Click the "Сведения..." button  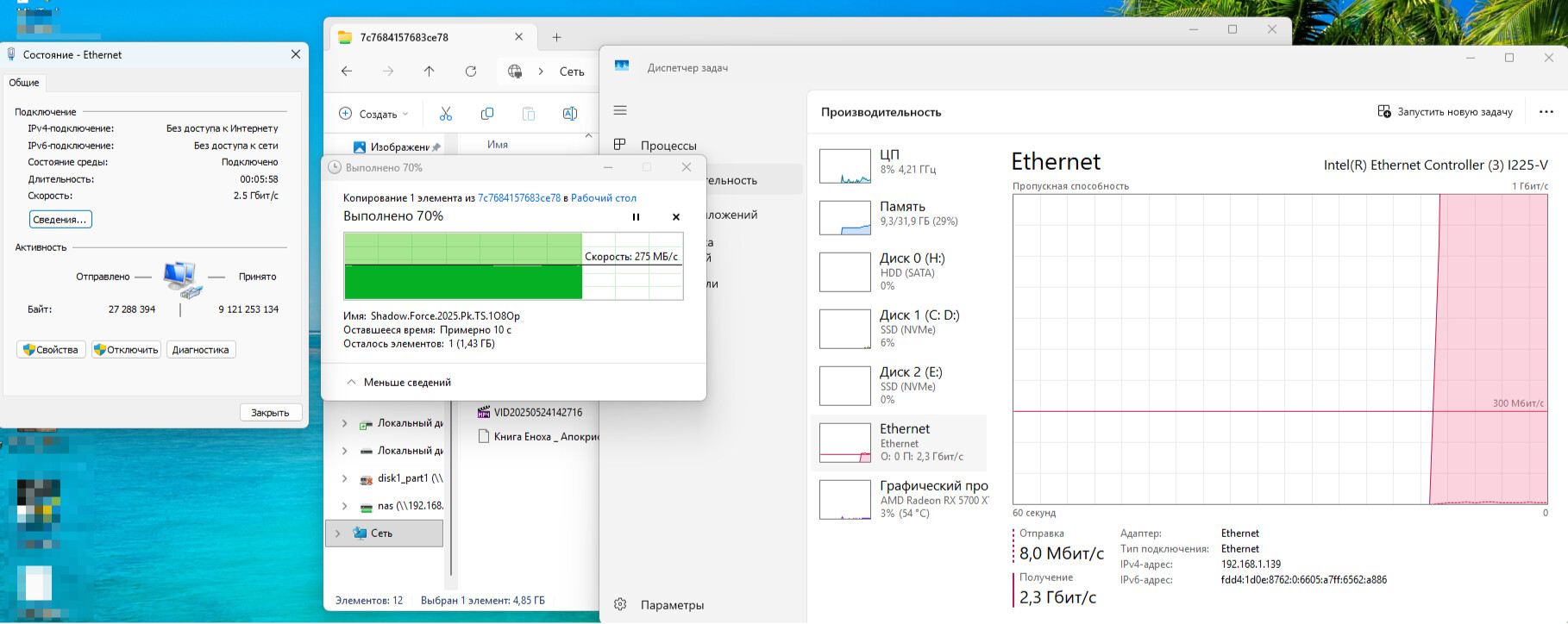pos(60,220)
